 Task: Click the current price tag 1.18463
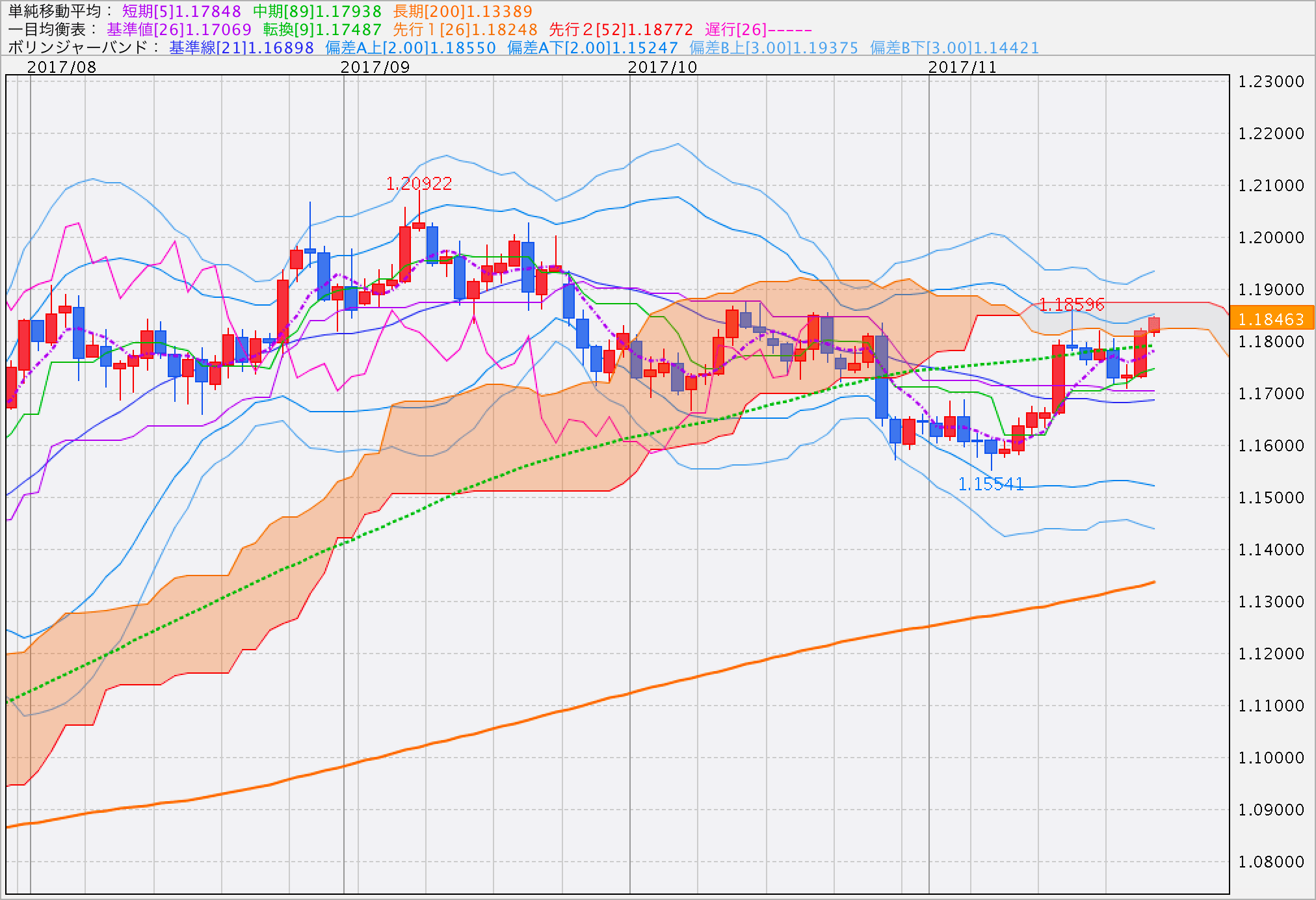1271,319
